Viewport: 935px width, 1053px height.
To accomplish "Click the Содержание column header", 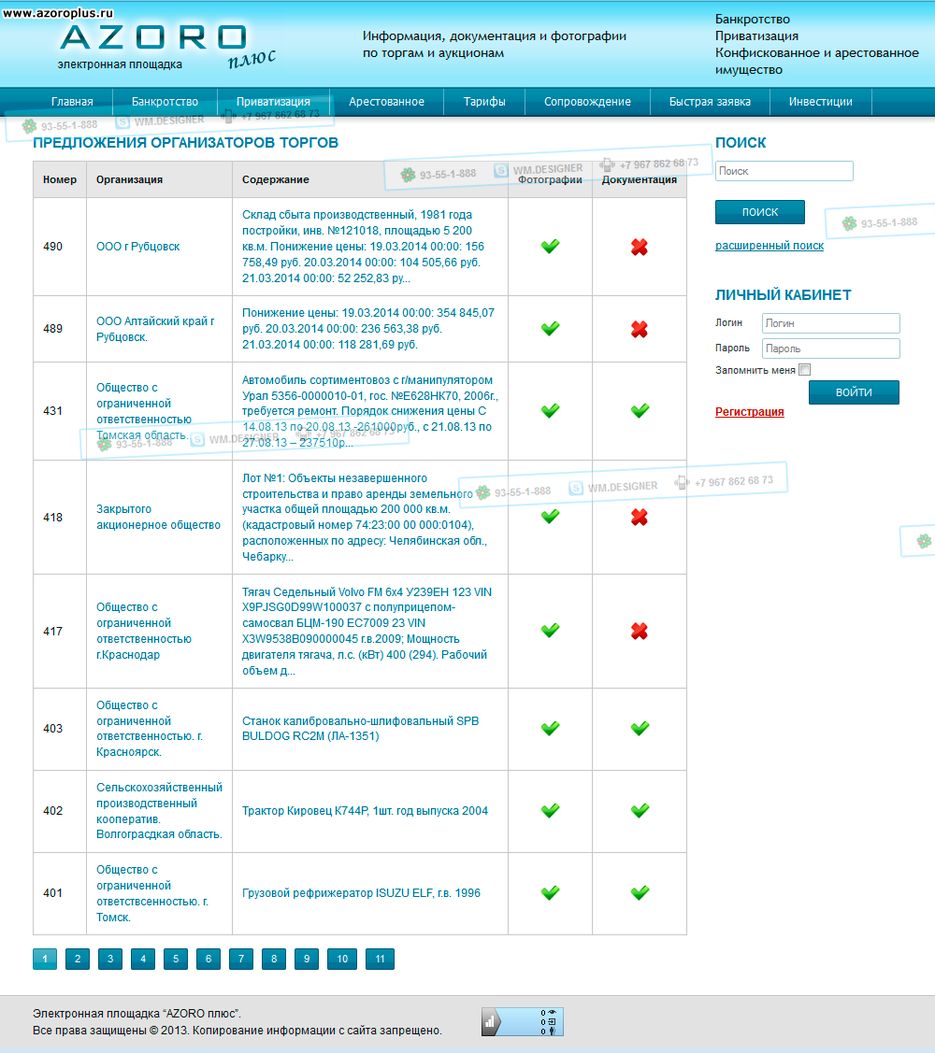I will pyautogui.click(x=275, y=179).
